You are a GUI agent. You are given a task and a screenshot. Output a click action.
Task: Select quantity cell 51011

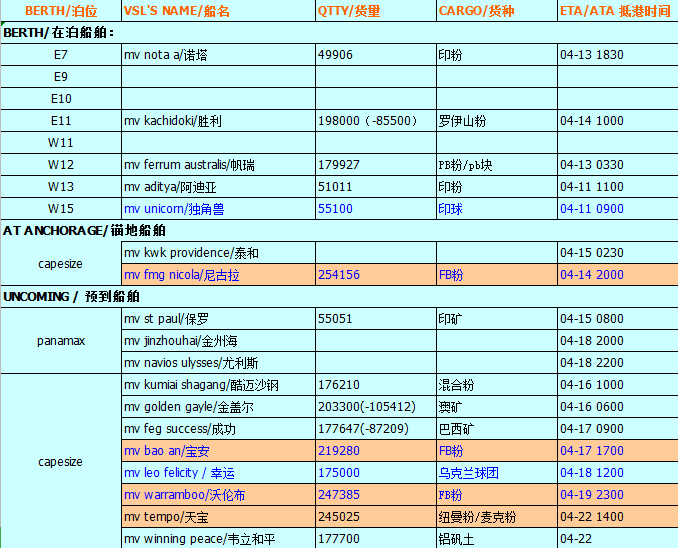point(376,187)
